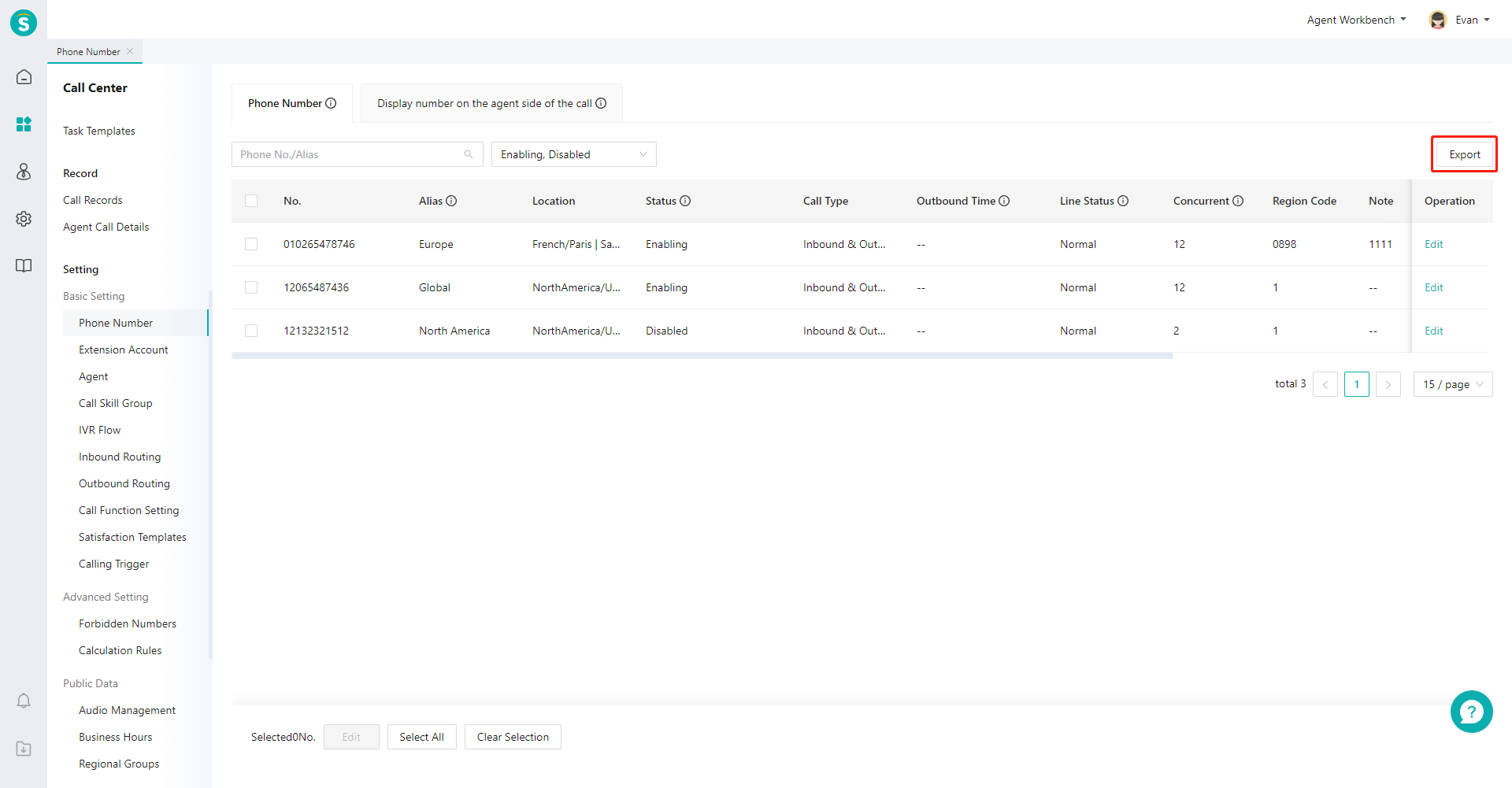1512x788 pixels.
Task: Click Edit for the Global alias row
Action: click(1433, 287)
